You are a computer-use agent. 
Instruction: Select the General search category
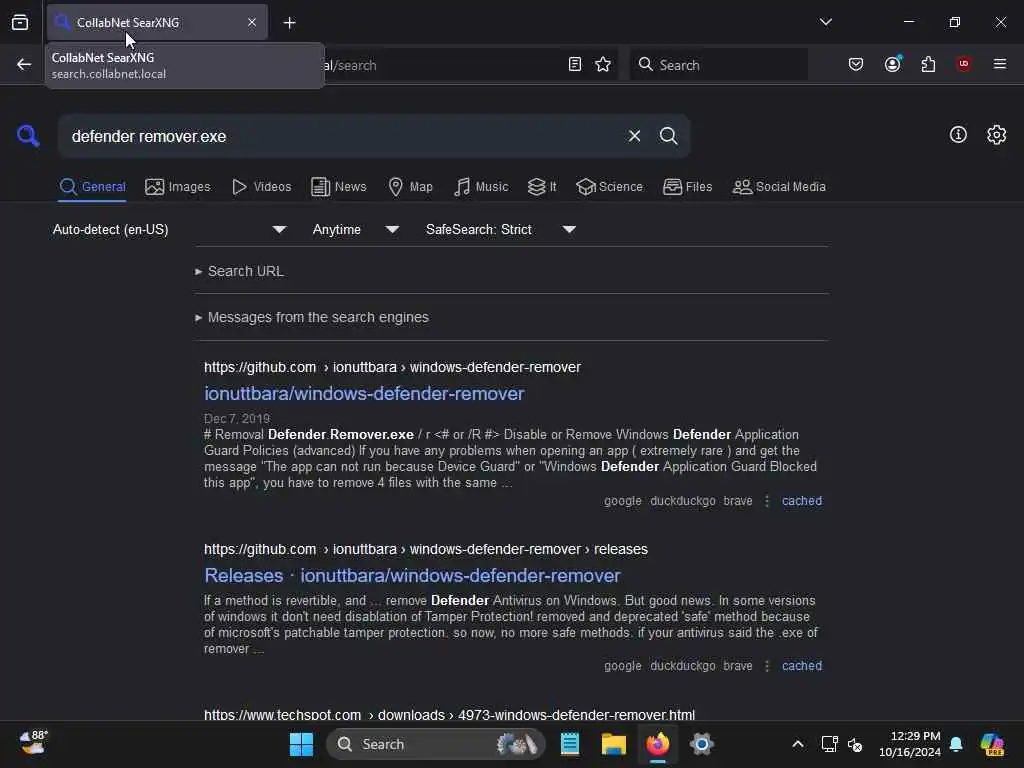[92, 187]
